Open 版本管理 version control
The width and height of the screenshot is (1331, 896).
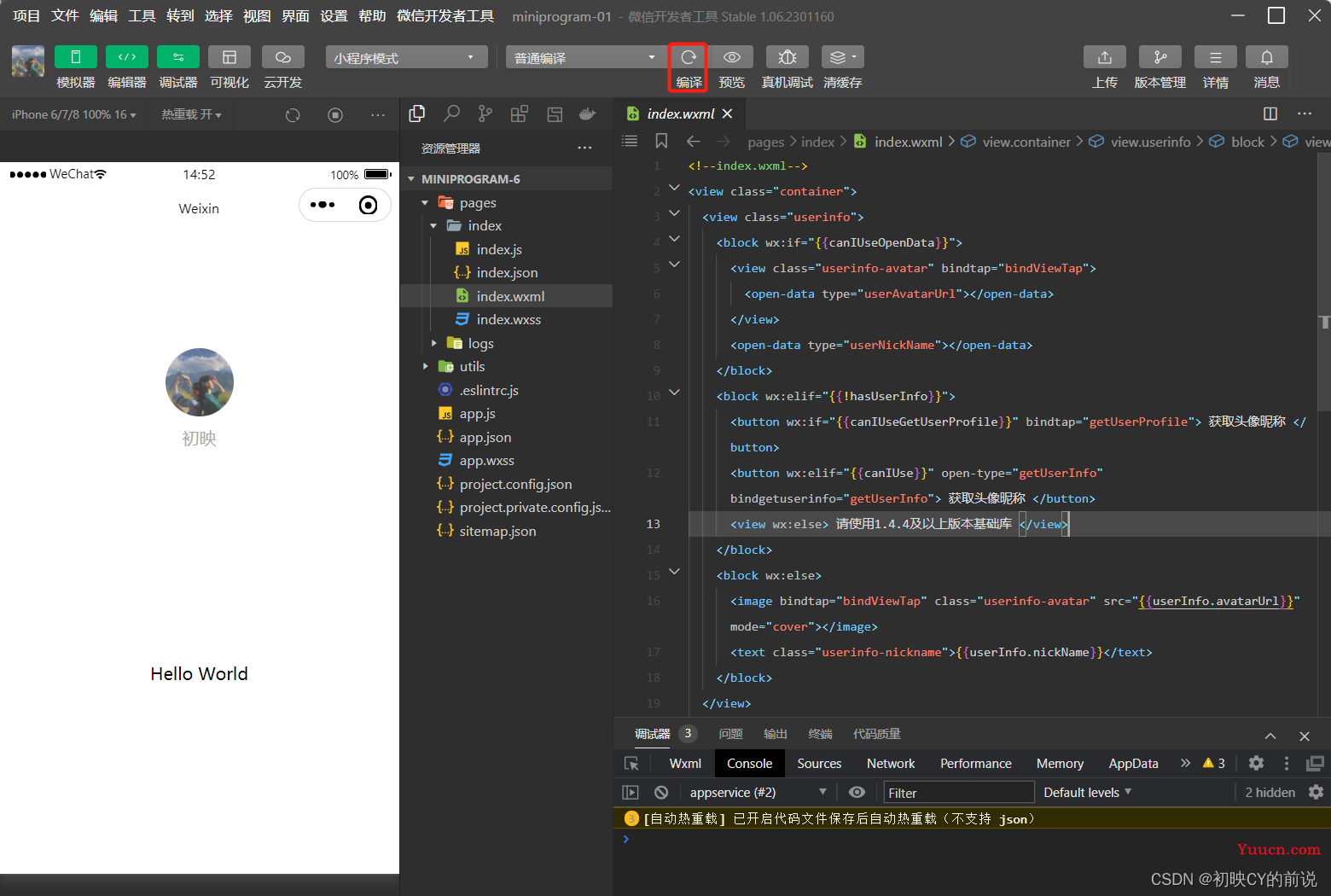pos(1160,57)
